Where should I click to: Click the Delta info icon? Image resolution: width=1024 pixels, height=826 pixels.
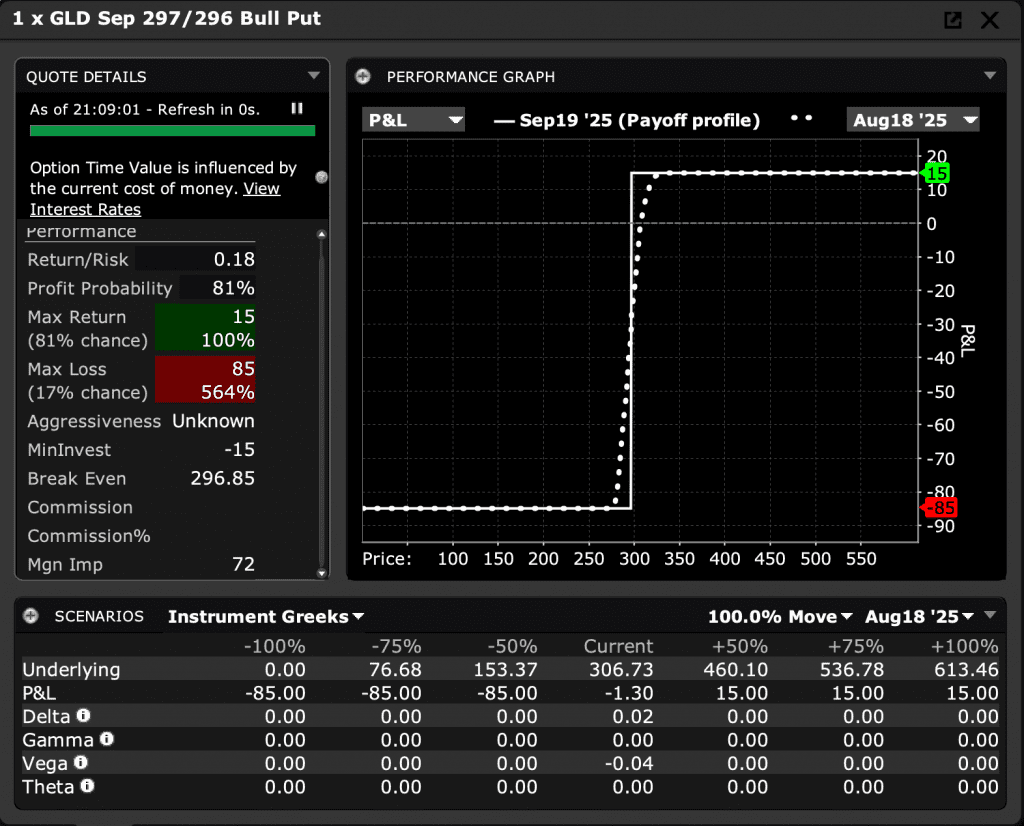pyautogui.click(x=84, y=716)
